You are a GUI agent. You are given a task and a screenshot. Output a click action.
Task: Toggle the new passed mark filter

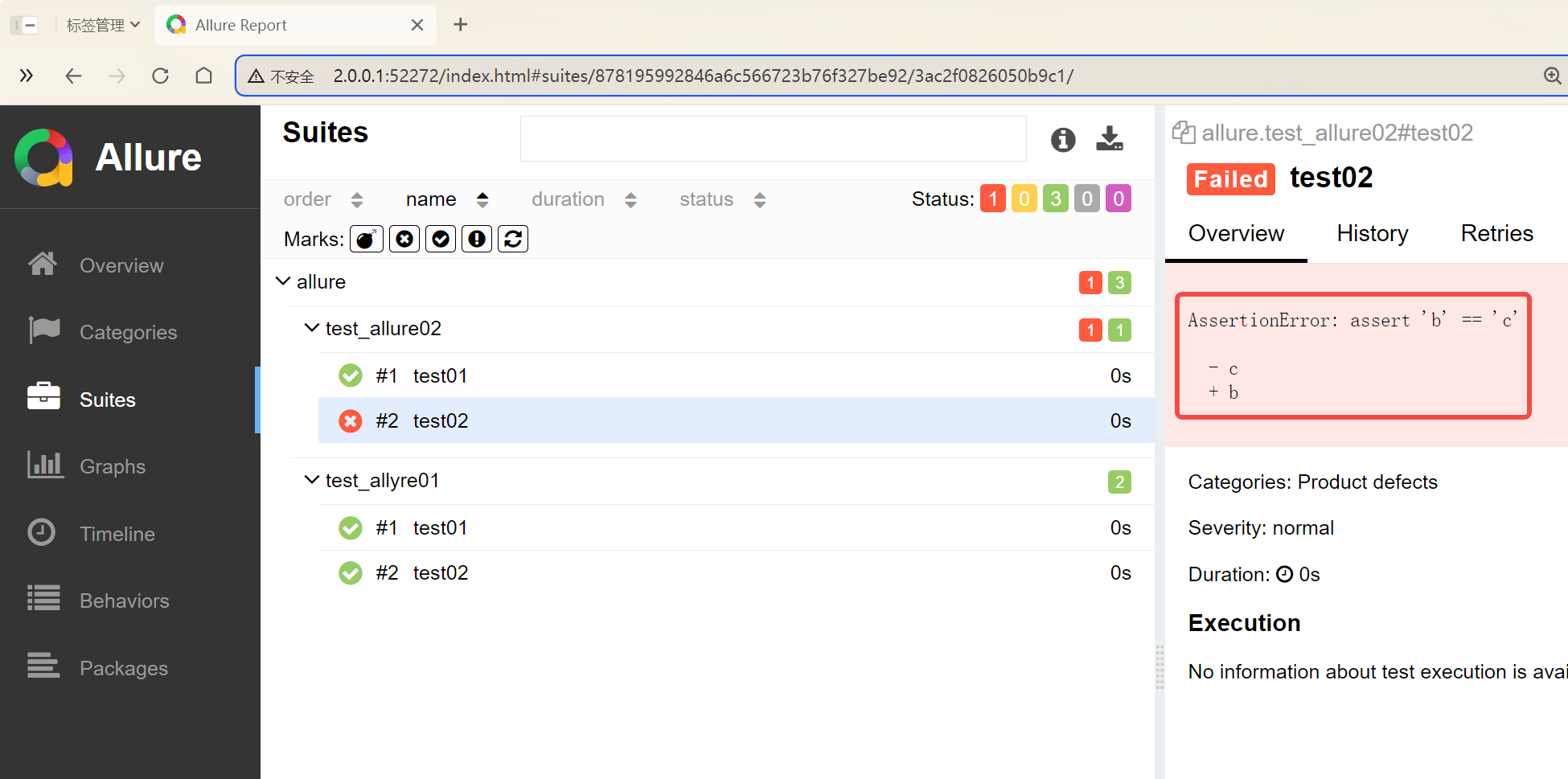tap(441, 239)
